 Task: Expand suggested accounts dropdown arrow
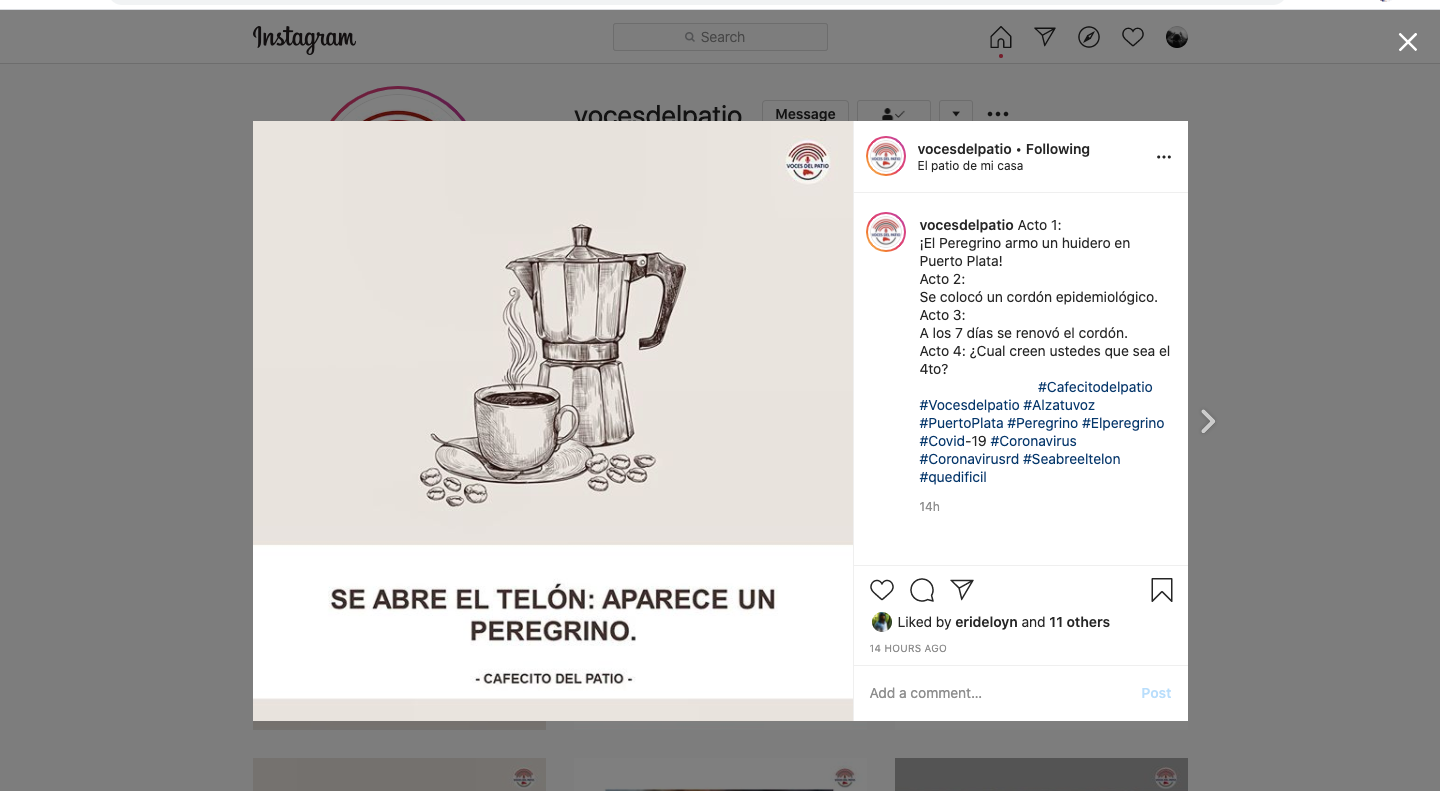tap(955, 112)
